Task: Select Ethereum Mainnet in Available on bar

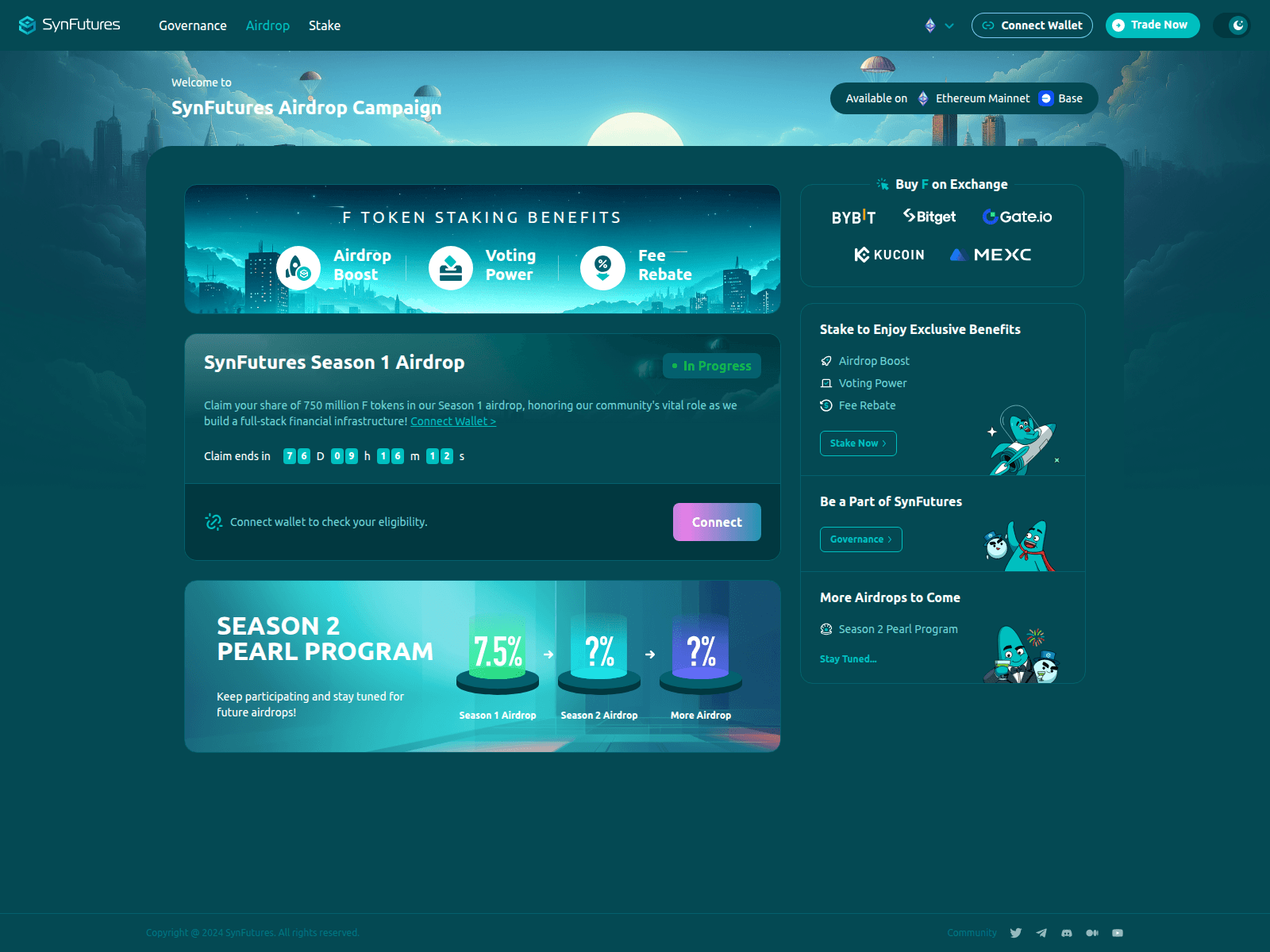Action: (x=973, y=98)
